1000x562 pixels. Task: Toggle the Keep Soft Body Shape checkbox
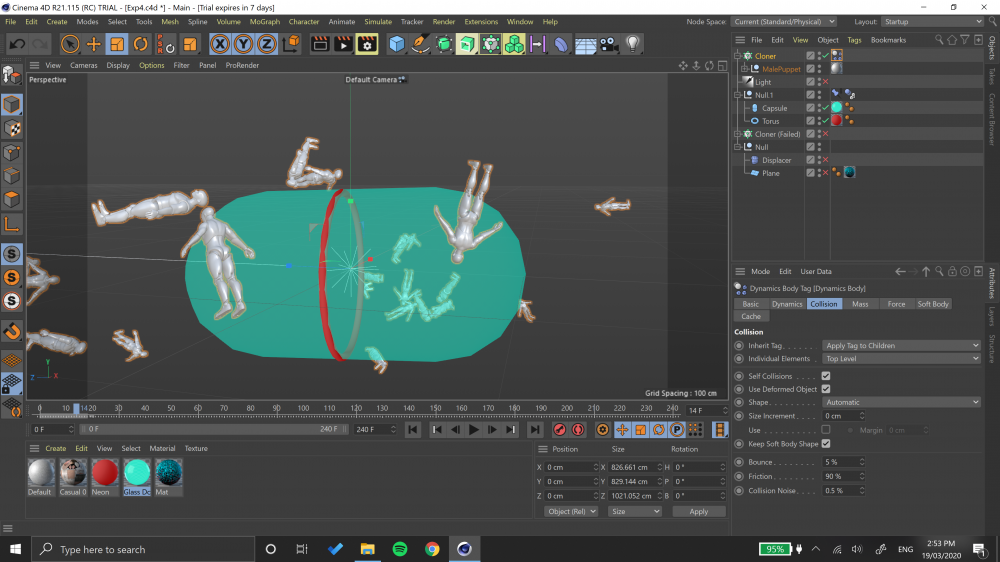826,444
